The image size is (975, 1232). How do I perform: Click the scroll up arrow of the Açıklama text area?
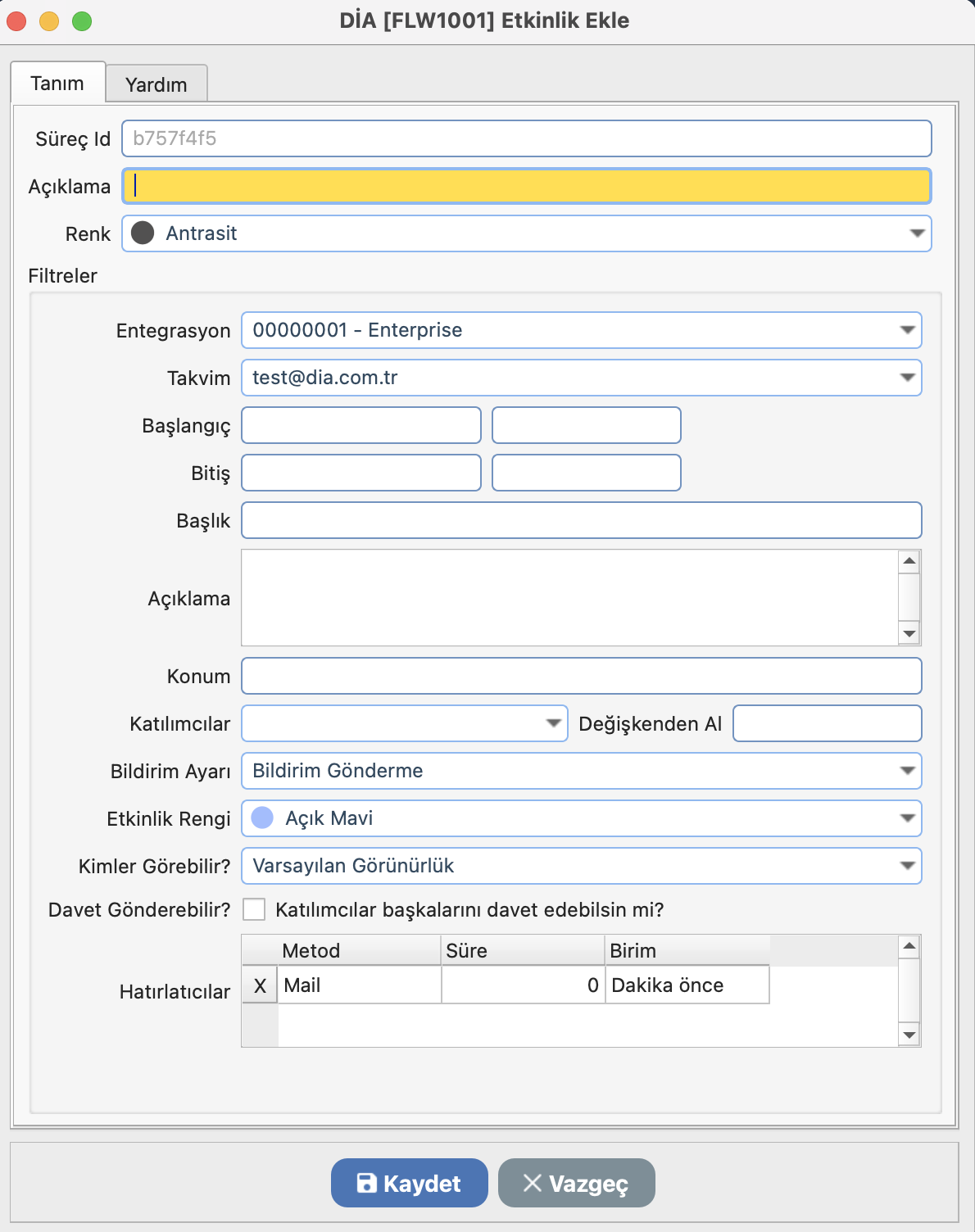pos(909,561)
